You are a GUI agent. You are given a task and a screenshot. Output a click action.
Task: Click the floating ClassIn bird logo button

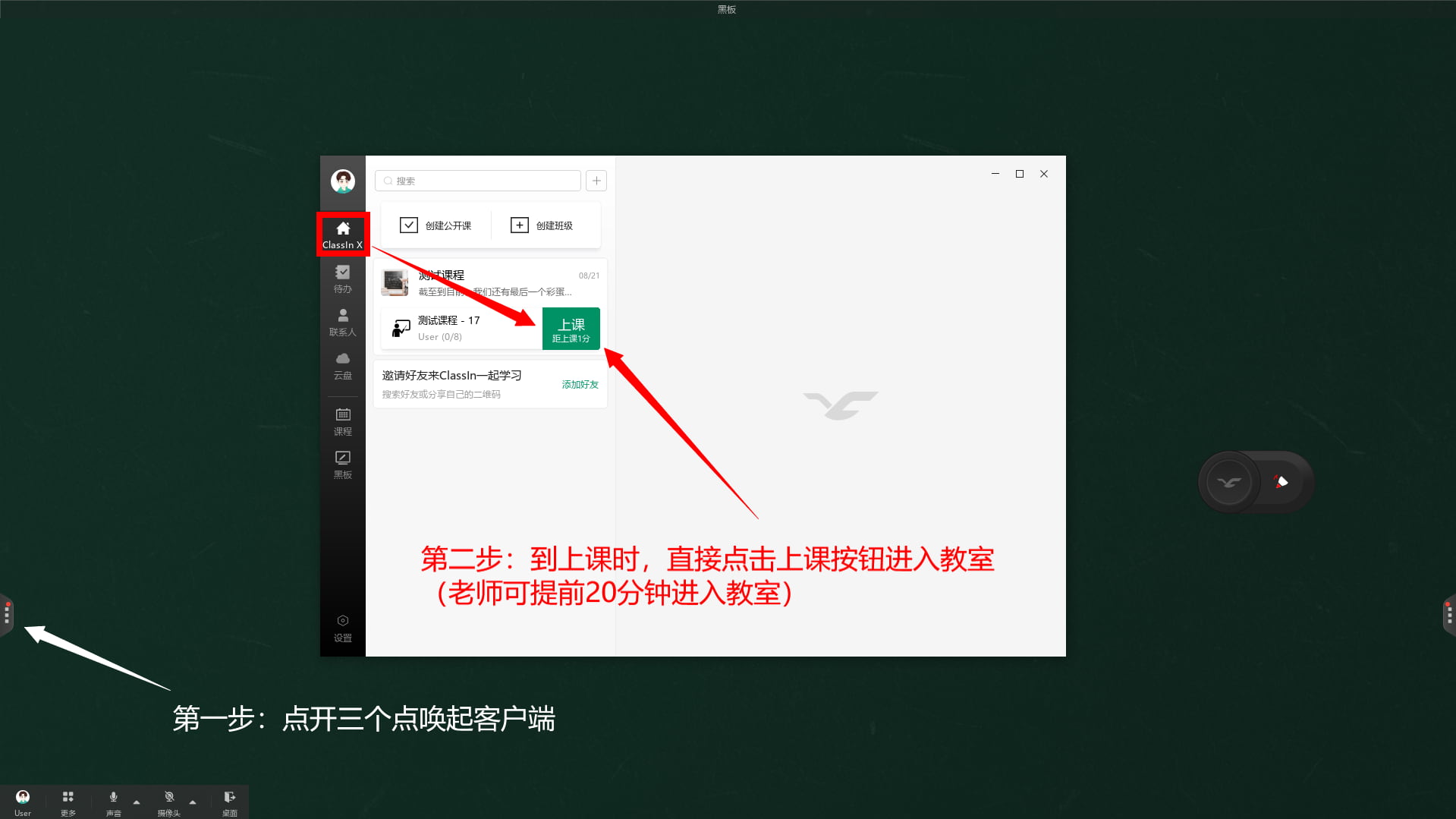(x=1229, y=482)
